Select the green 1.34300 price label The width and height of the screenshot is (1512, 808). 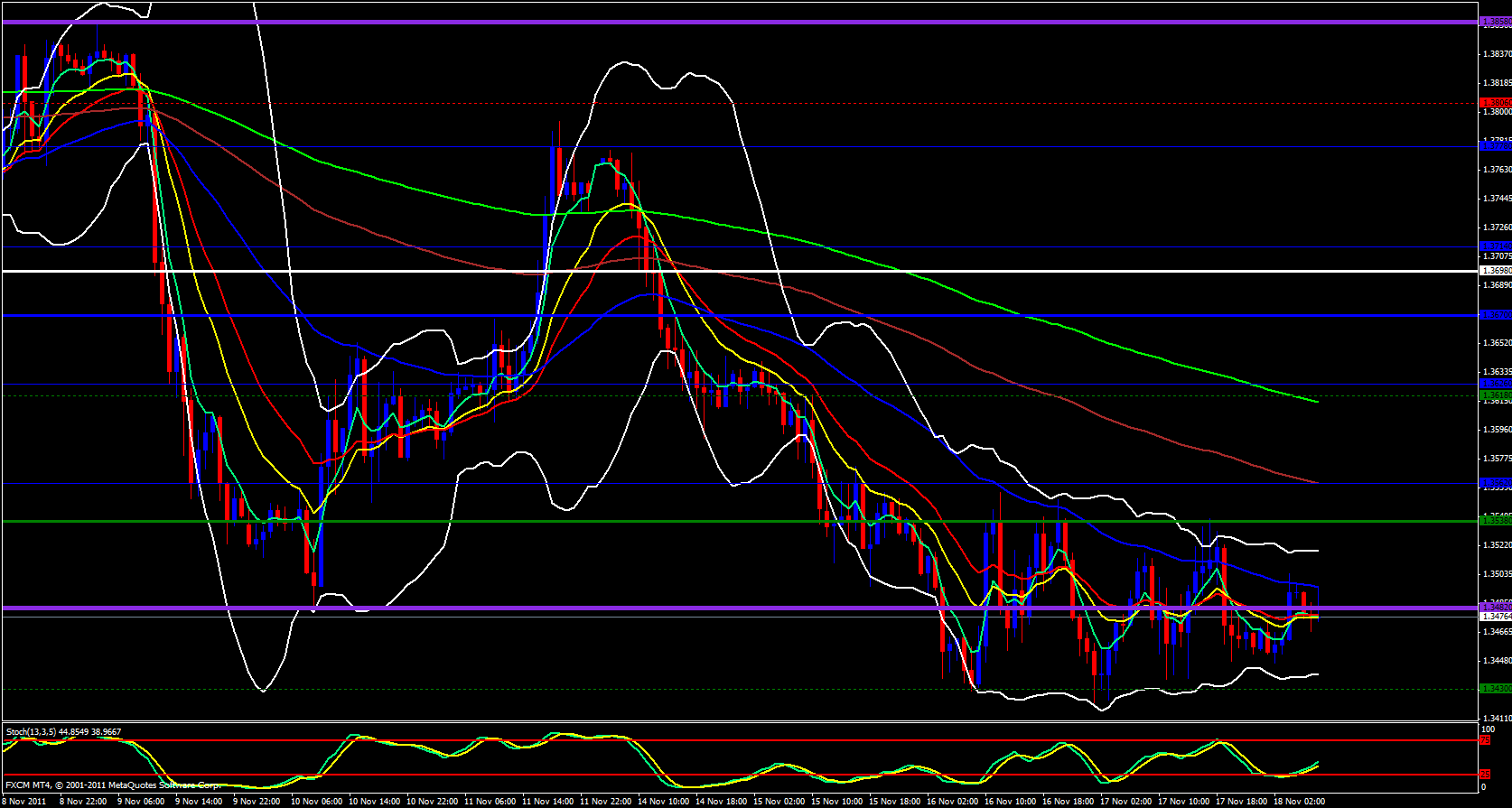[1495, 689]
